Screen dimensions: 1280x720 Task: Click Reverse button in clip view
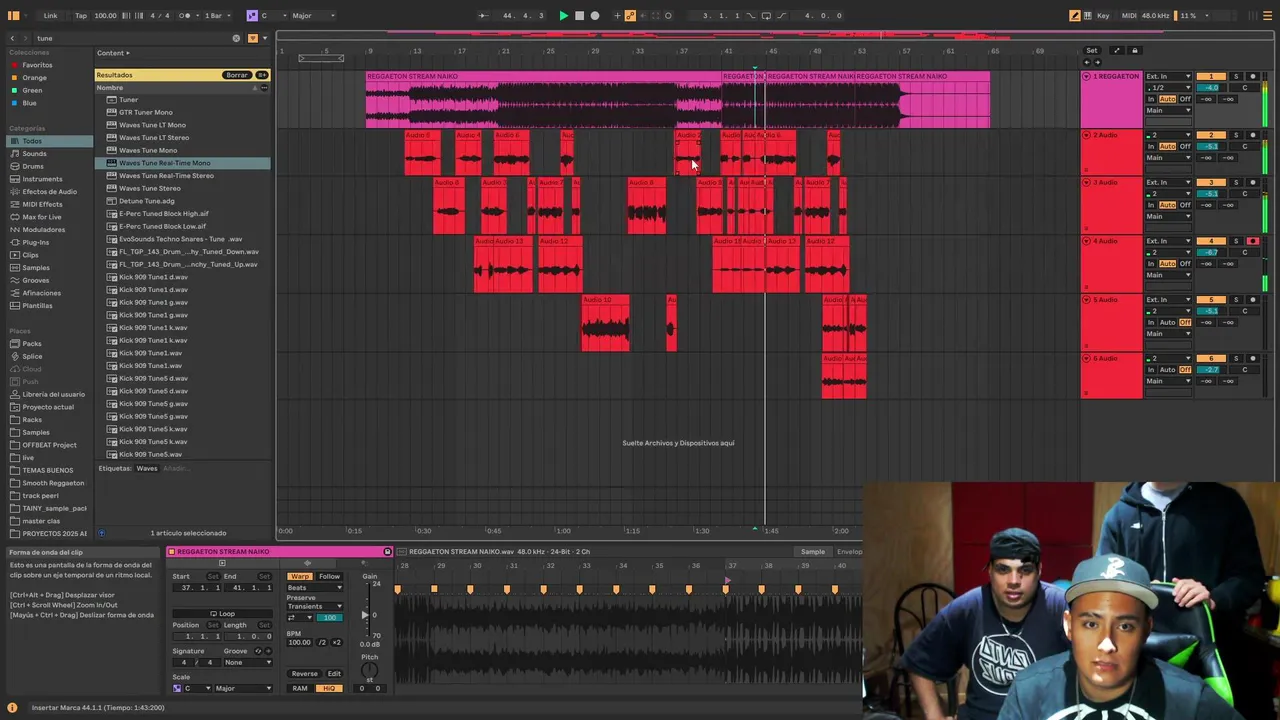pyautogui.click(x=304, y=673)
